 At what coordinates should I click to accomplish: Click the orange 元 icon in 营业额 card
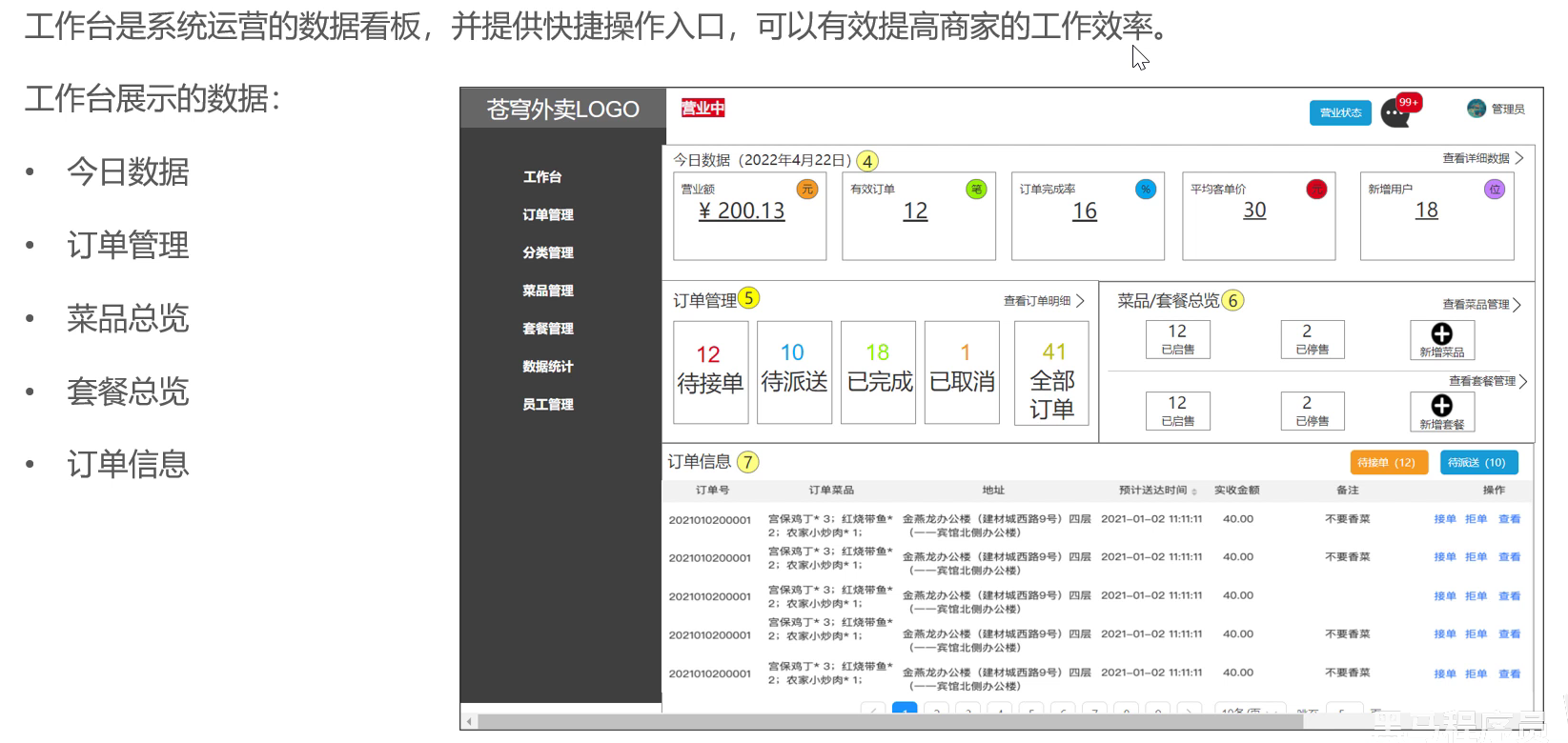(807, 189)
